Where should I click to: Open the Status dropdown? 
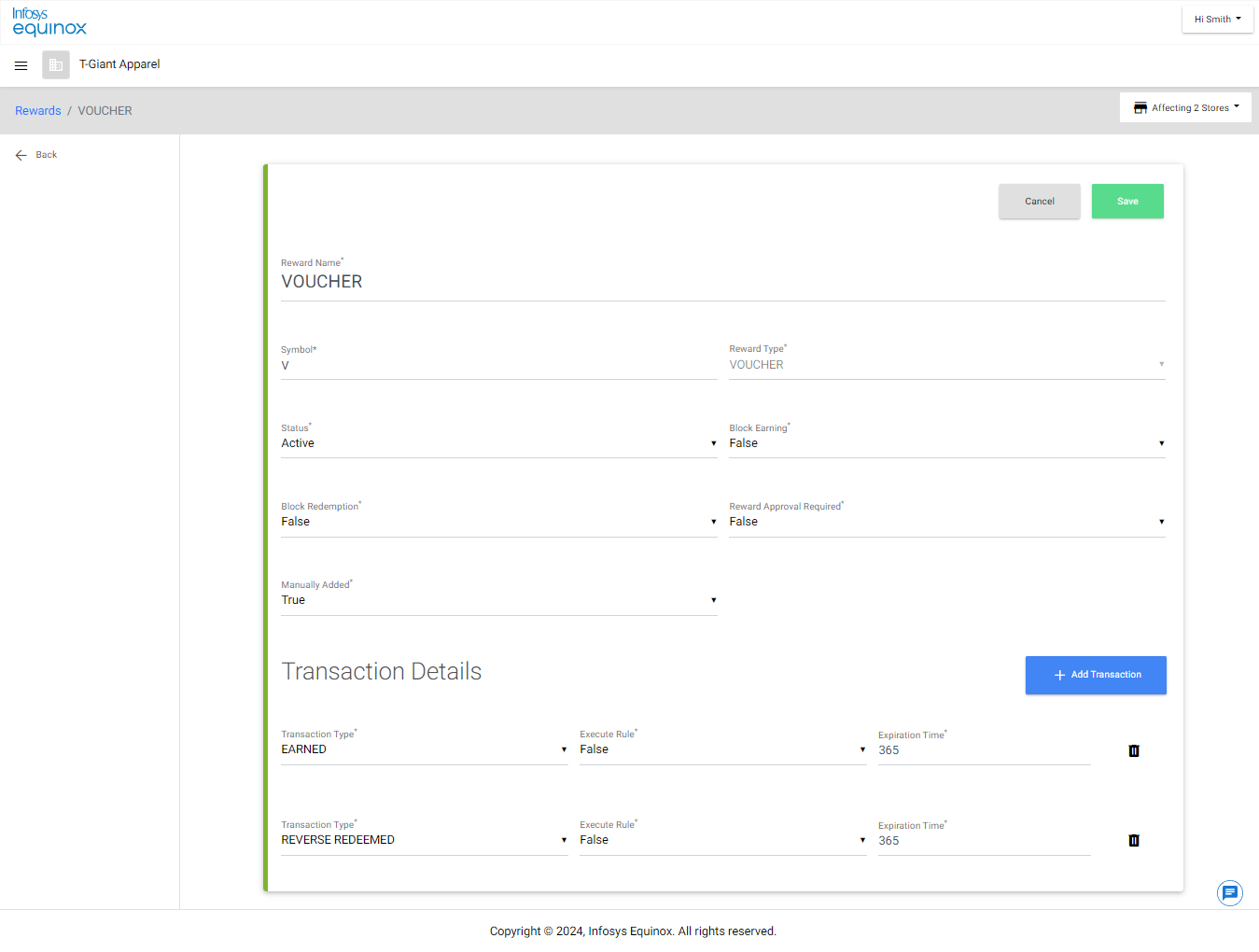[x=498, y=443]
